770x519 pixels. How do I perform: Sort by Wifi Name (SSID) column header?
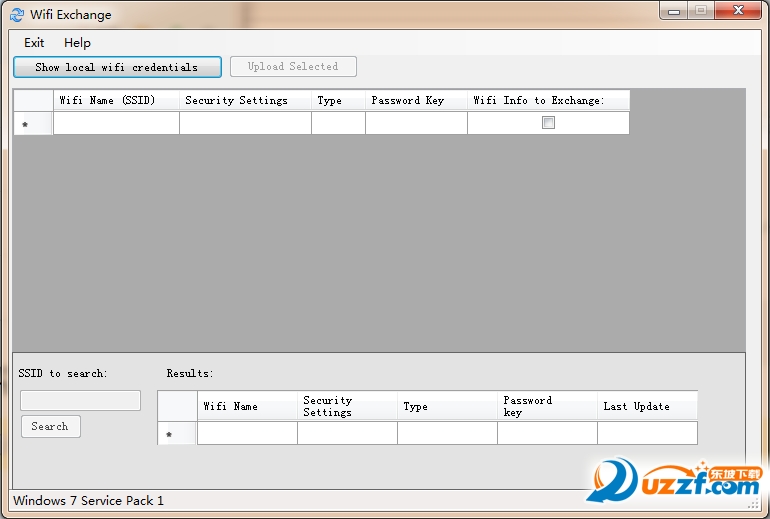coord(116,100)
